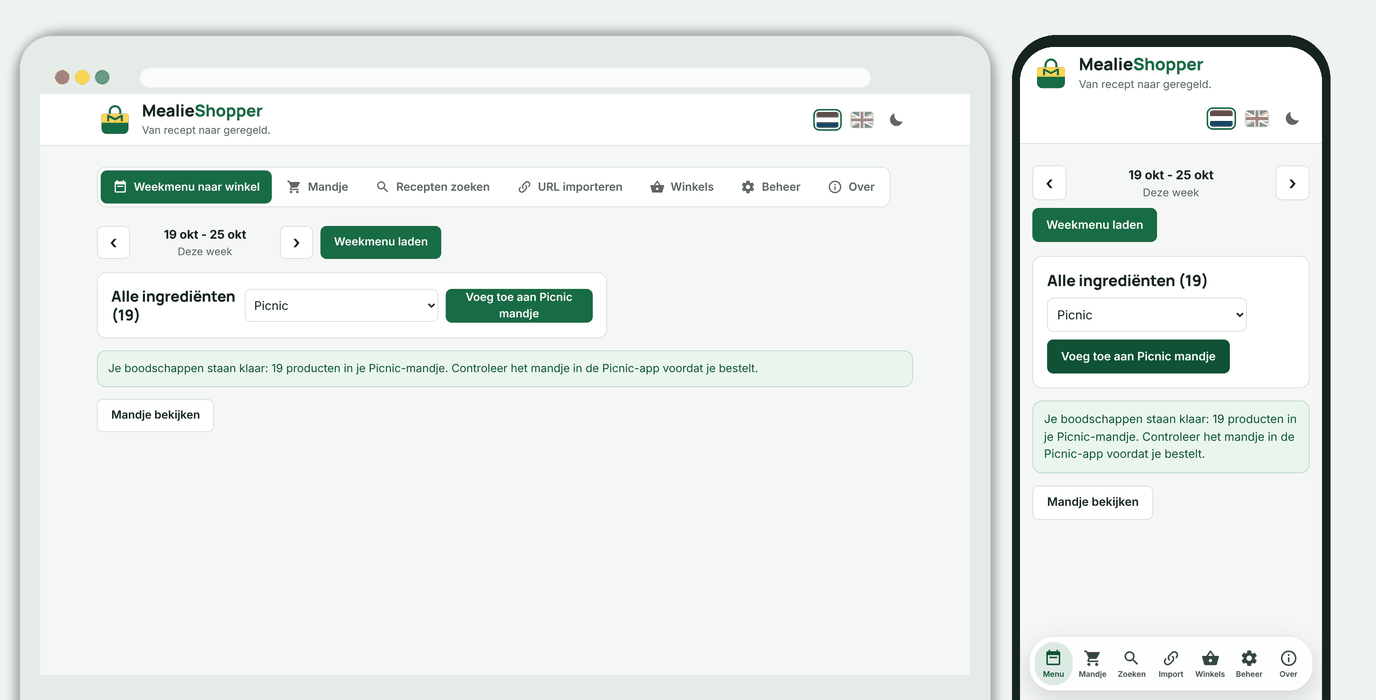This screenshot has height=700, width=1376.
Task: Open the Beheer settings tab on desktop
Action: pos(770,187)
